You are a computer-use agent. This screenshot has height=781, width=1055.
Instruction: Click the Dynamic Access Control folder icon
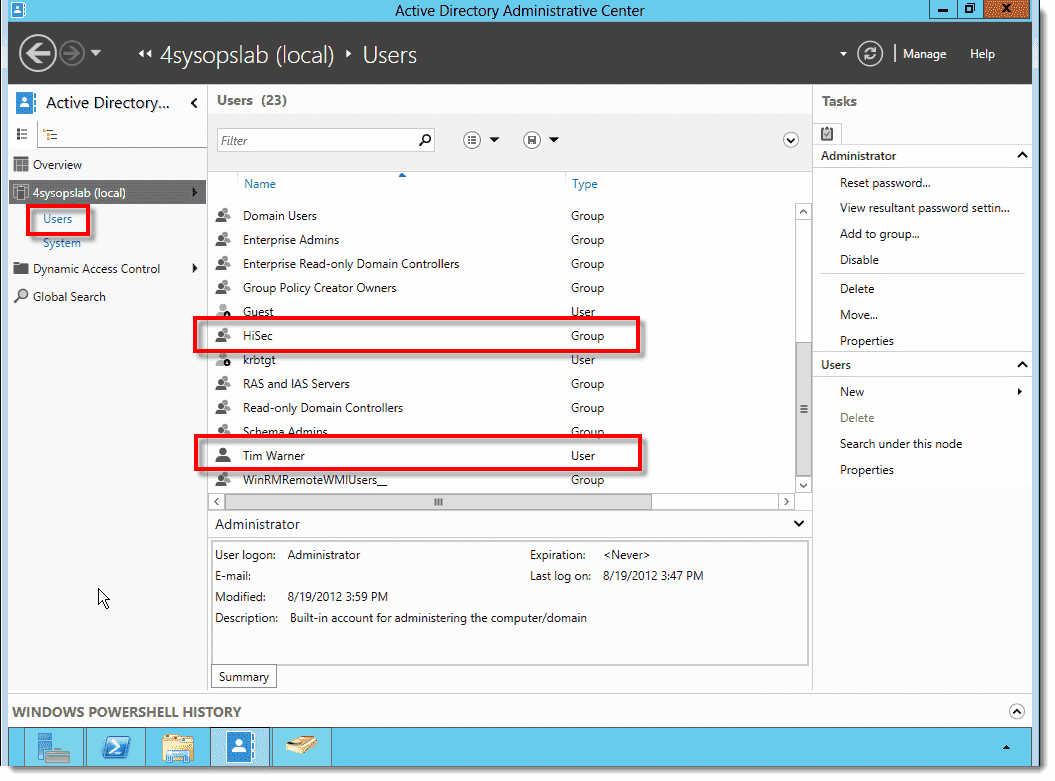(21, 268)
